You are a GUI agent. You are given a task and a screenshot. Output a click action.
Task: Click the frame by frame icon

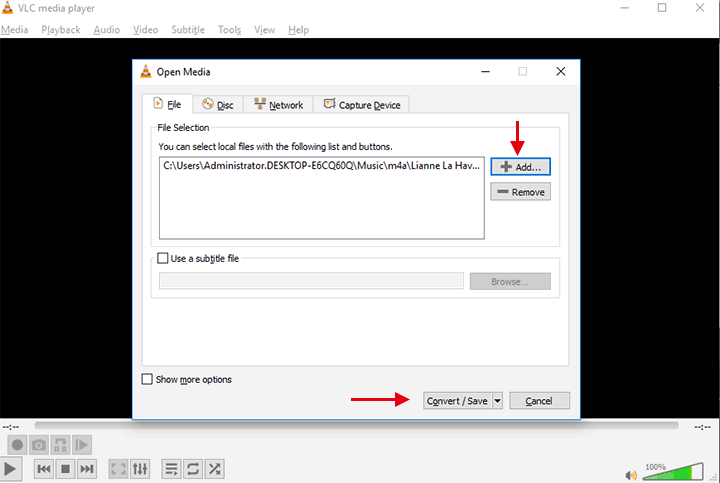(82, 445)
